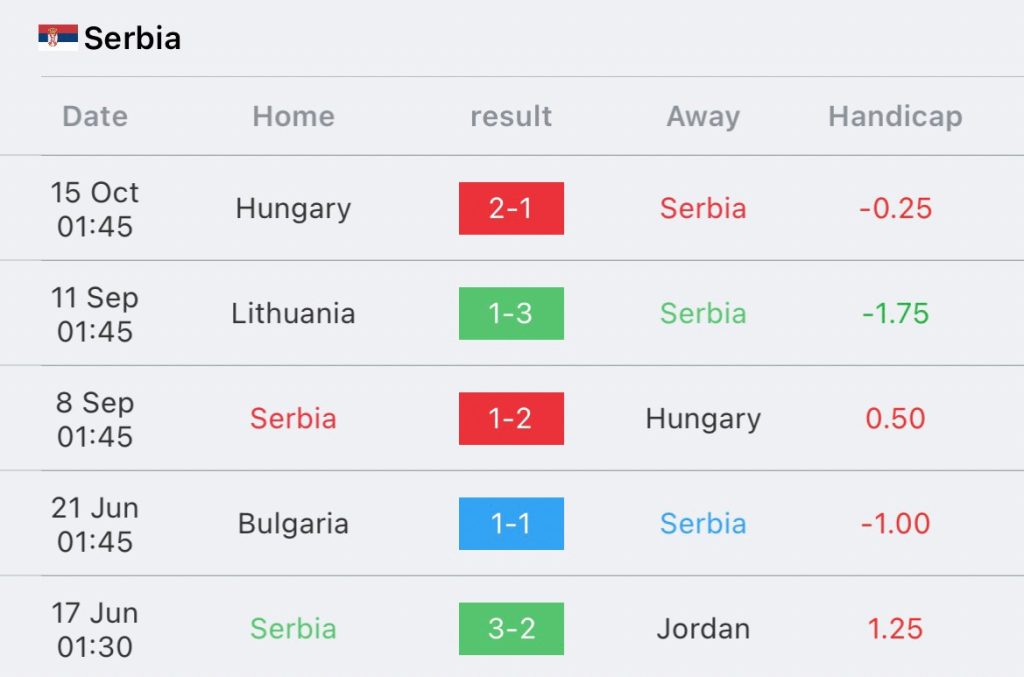Select the Away column header
1024x677 pixels.
[703, 116]
